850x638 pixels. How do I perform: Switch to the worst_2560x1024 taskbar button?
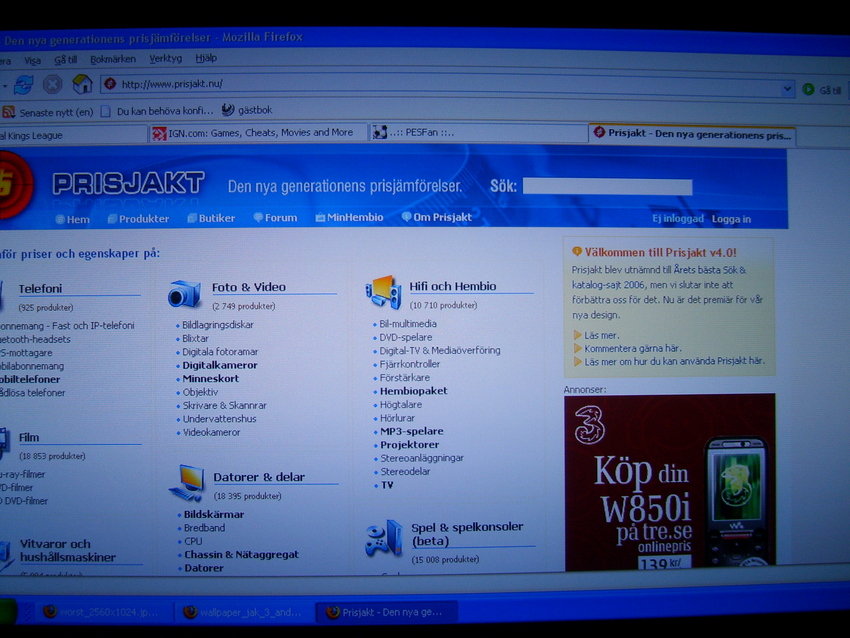tap(103, 613)
